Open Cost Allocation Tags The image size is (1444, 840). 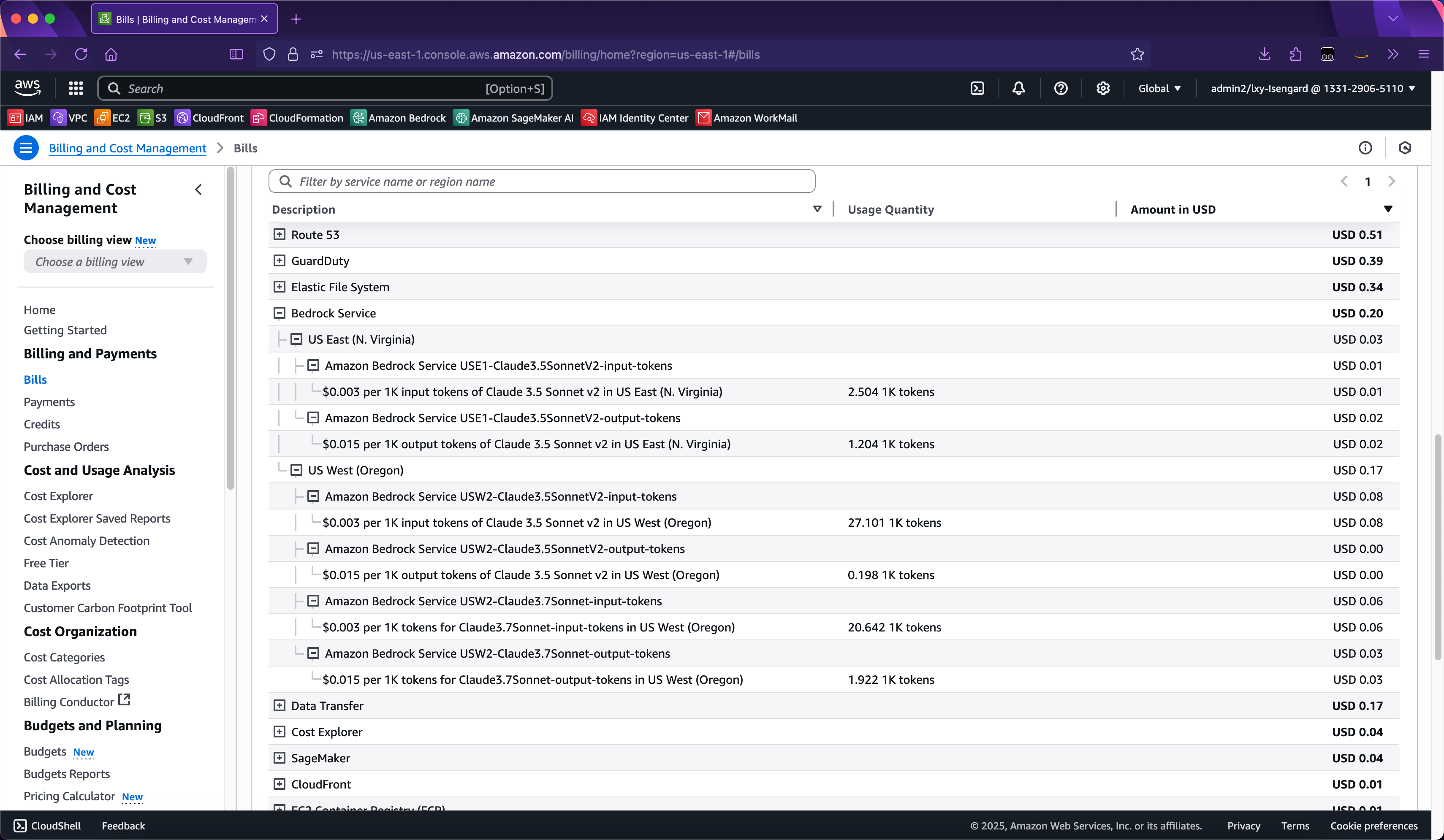pyautogui.click(x=76, y=680)
